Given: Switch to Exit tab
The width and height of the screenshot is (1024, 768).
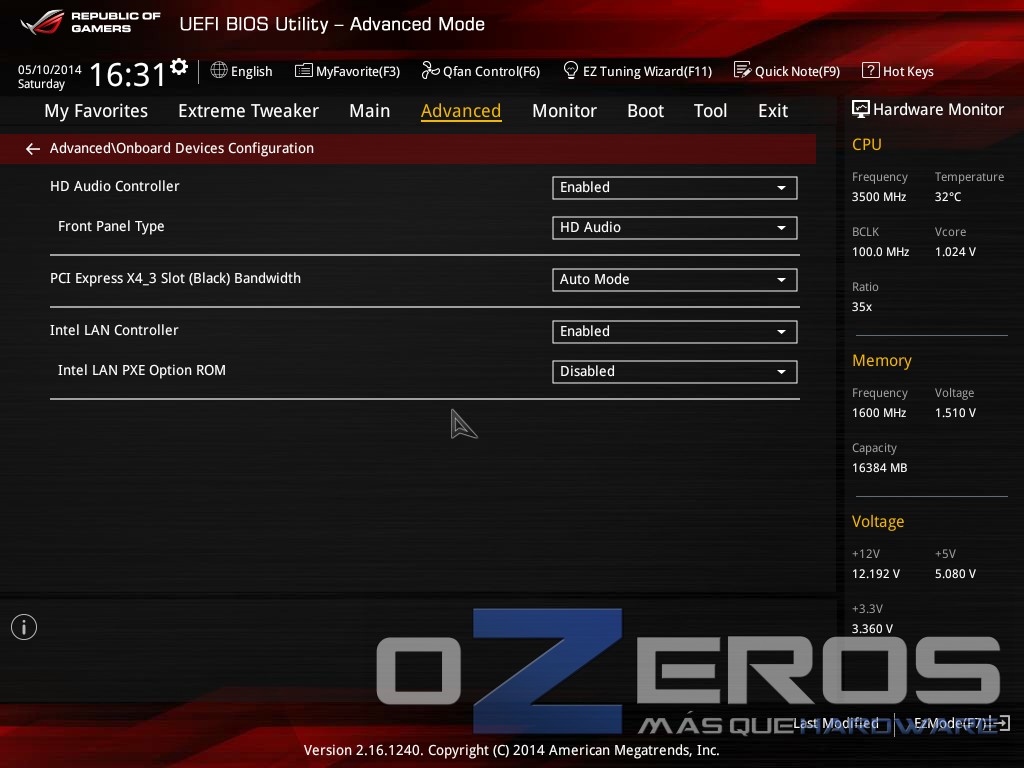Looking at the screenshot, I should [773, 111].
